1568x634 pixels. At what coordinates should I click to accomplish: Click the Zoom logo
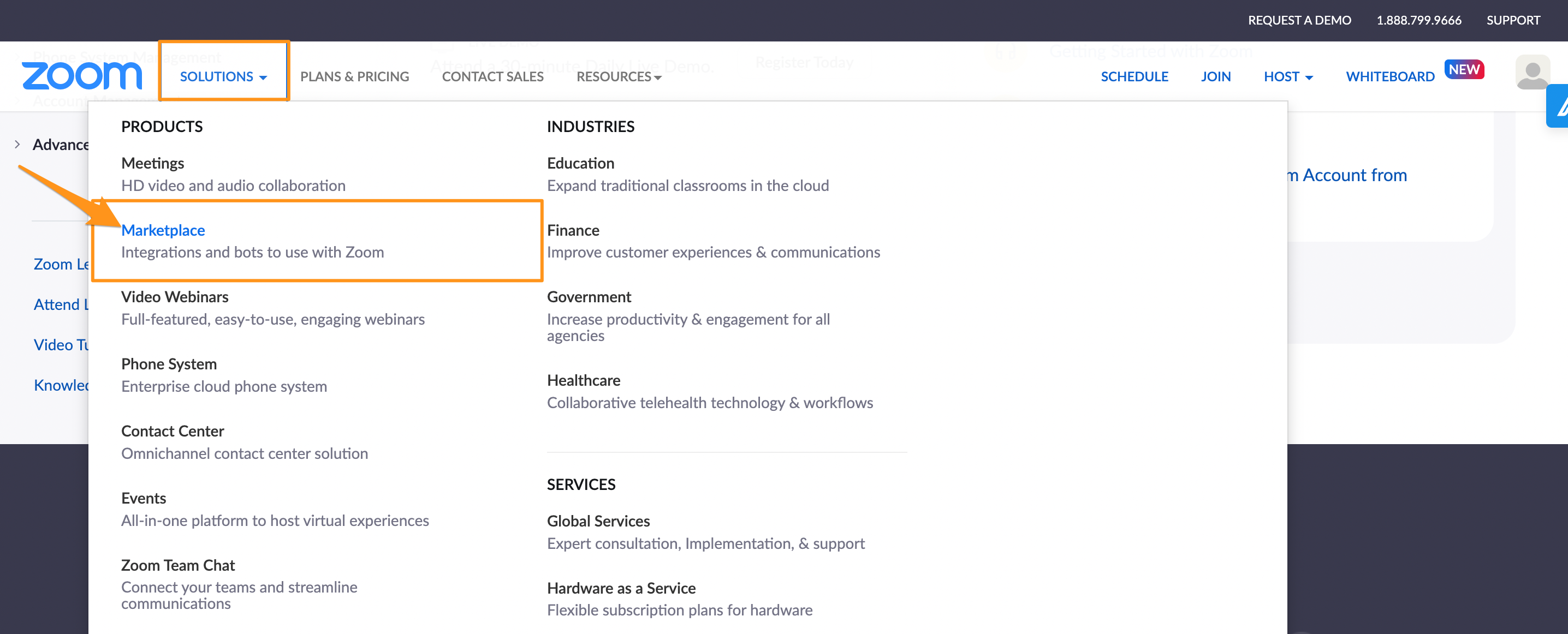click(81, 76)
